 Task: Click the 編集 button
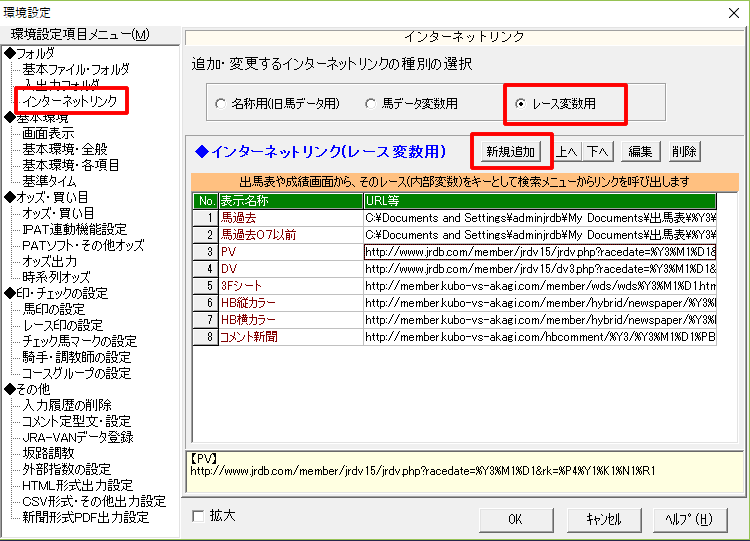(x=640, y=152)
